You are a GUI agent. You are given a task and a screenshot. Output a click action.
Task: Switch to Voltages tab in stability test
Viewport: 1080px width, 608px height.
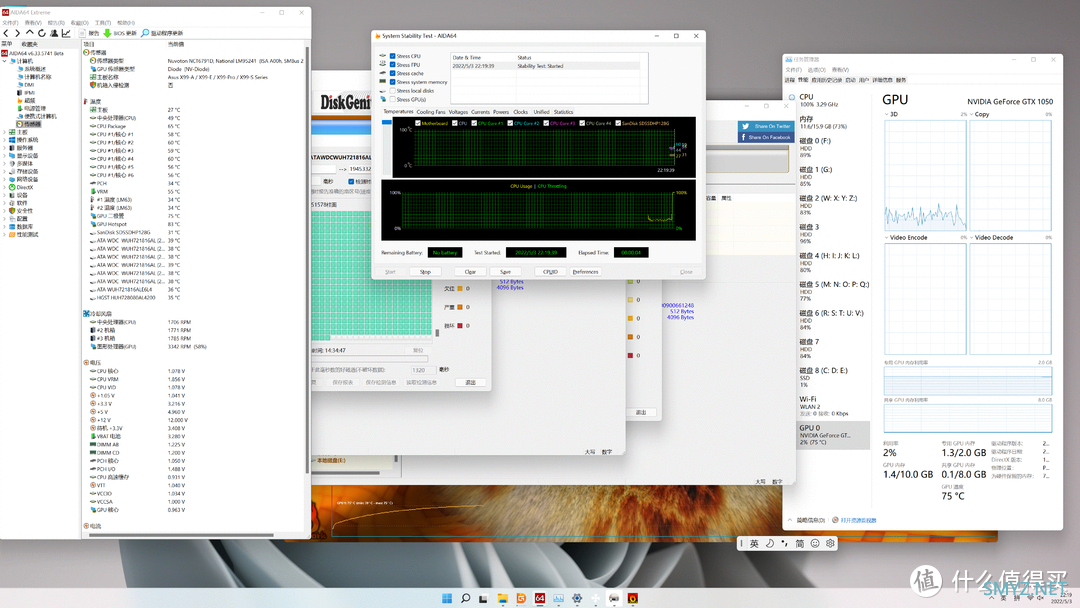point(458,112)
